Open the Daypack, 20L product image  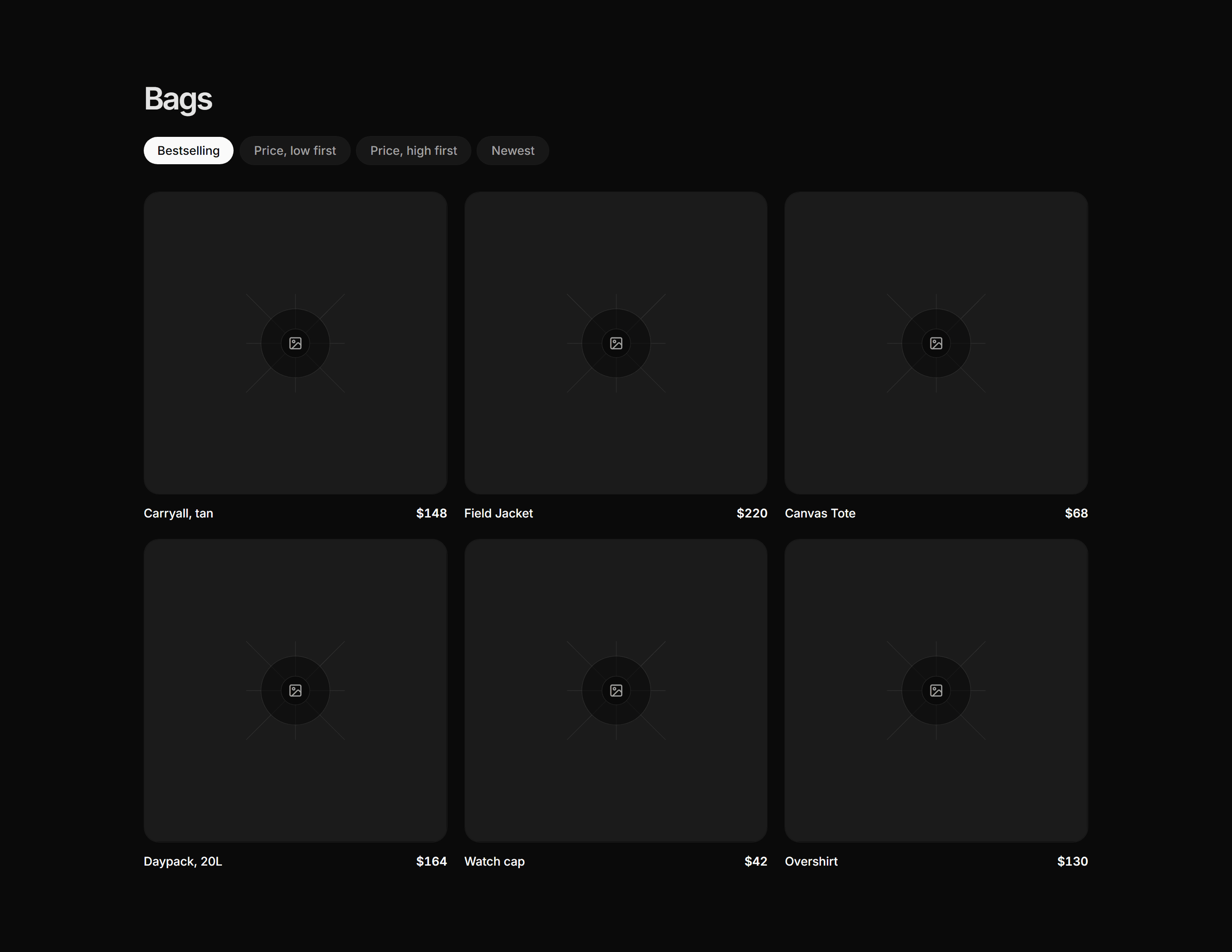296,690
